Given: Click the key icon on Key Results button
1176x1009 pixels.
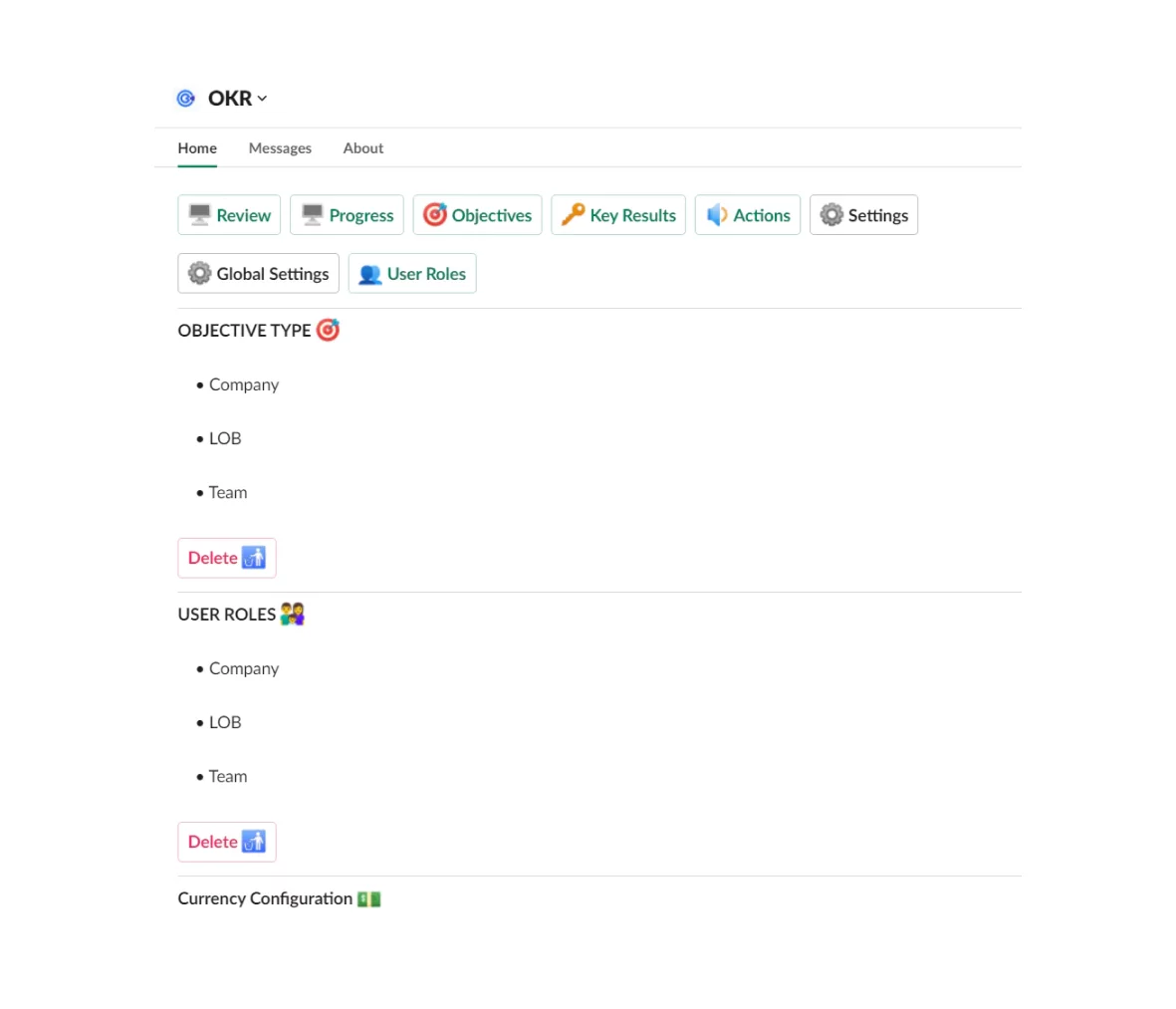Looking at the screenshot, I should [575, 214].
